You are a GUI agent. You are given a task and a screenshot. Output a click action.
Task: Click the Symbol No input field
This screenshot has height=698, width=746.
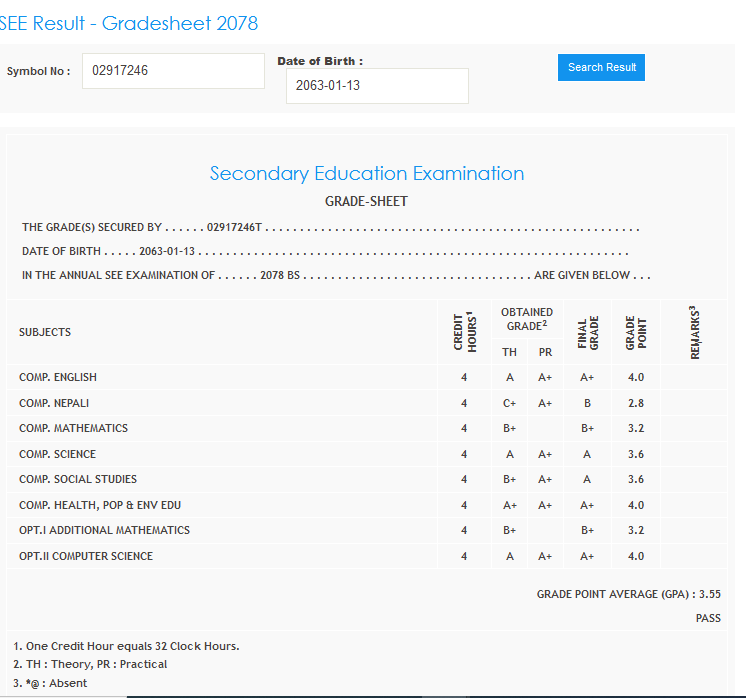coord(172,71)
